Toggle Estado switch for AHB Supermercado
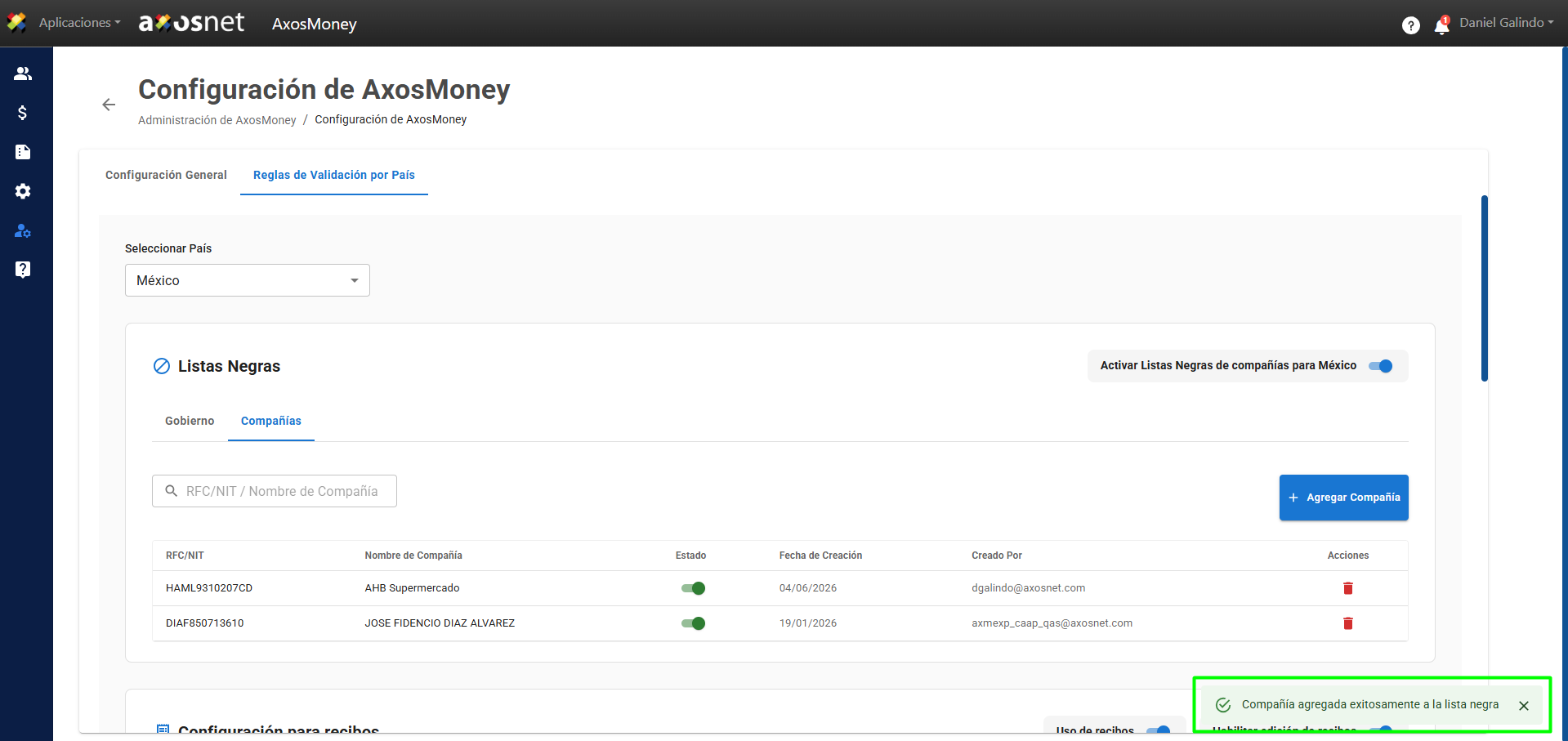The image size is (1568, 741). [x=693, y=588]
